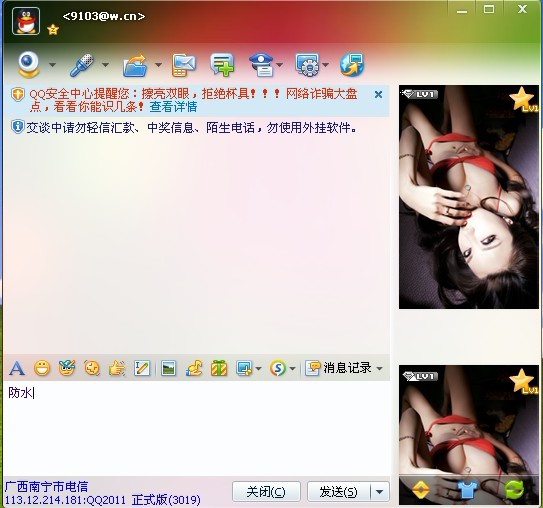The width and height of the screenshot is (543, 508).
Task: Open file transfer options dropdown arrow
Action: 158,64
